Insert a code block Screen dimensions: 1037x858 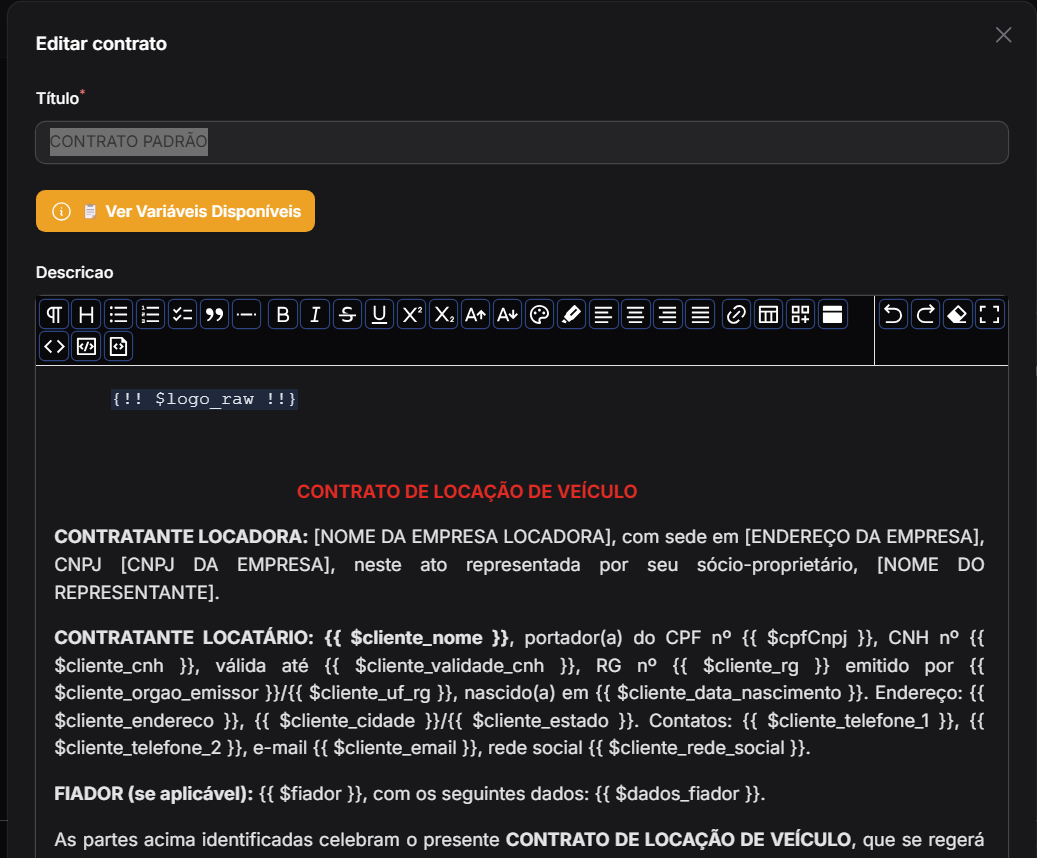click(86, 346)
